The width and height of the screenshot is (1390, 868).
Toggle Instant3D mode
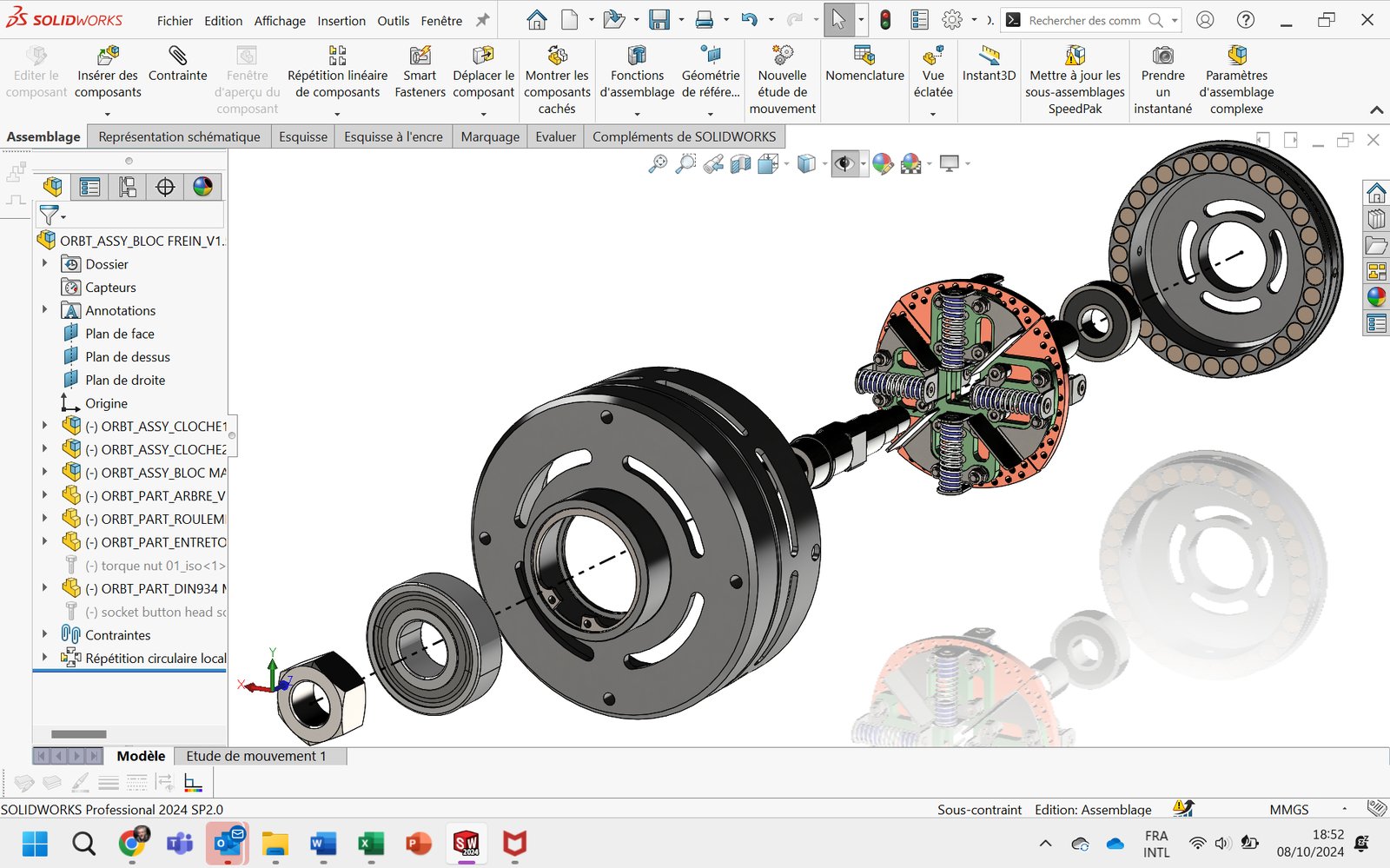[989, 56]
